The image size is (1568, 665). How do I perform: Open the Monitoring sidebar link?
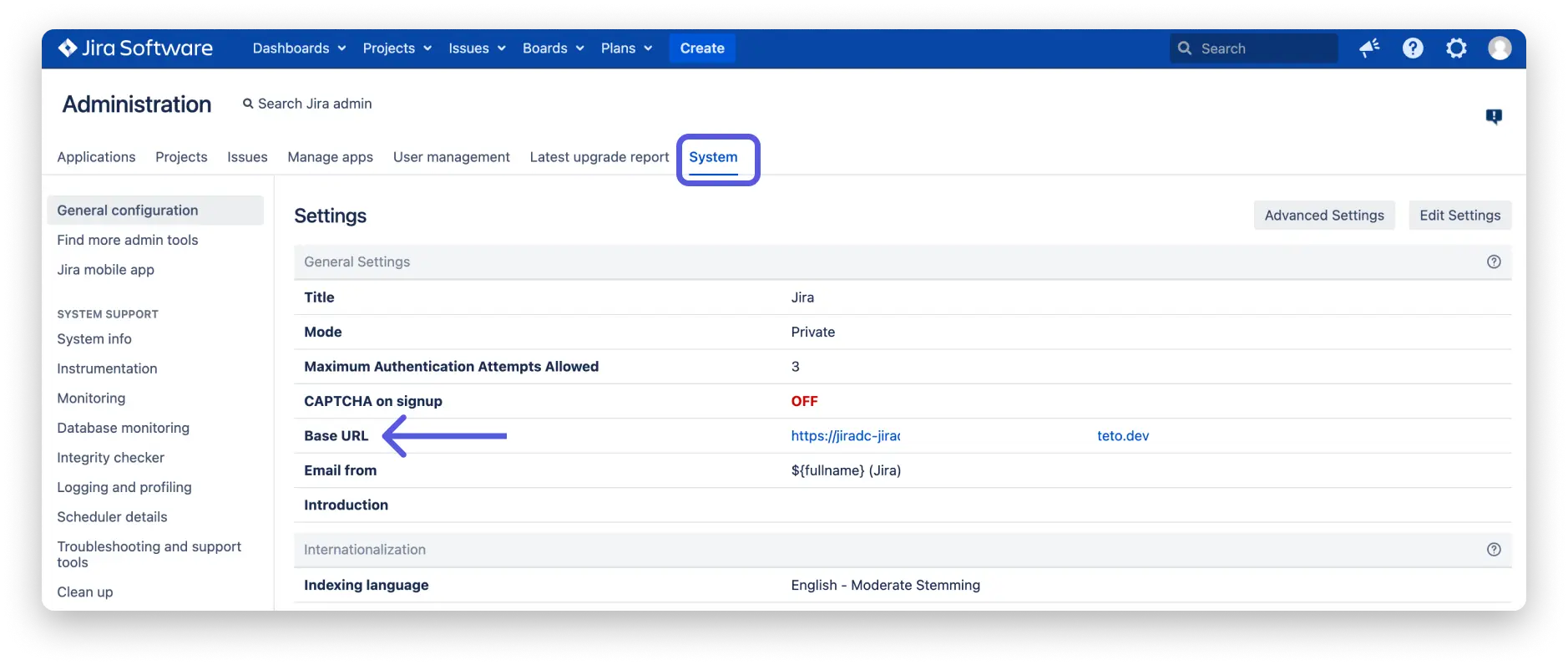point(91,398)
